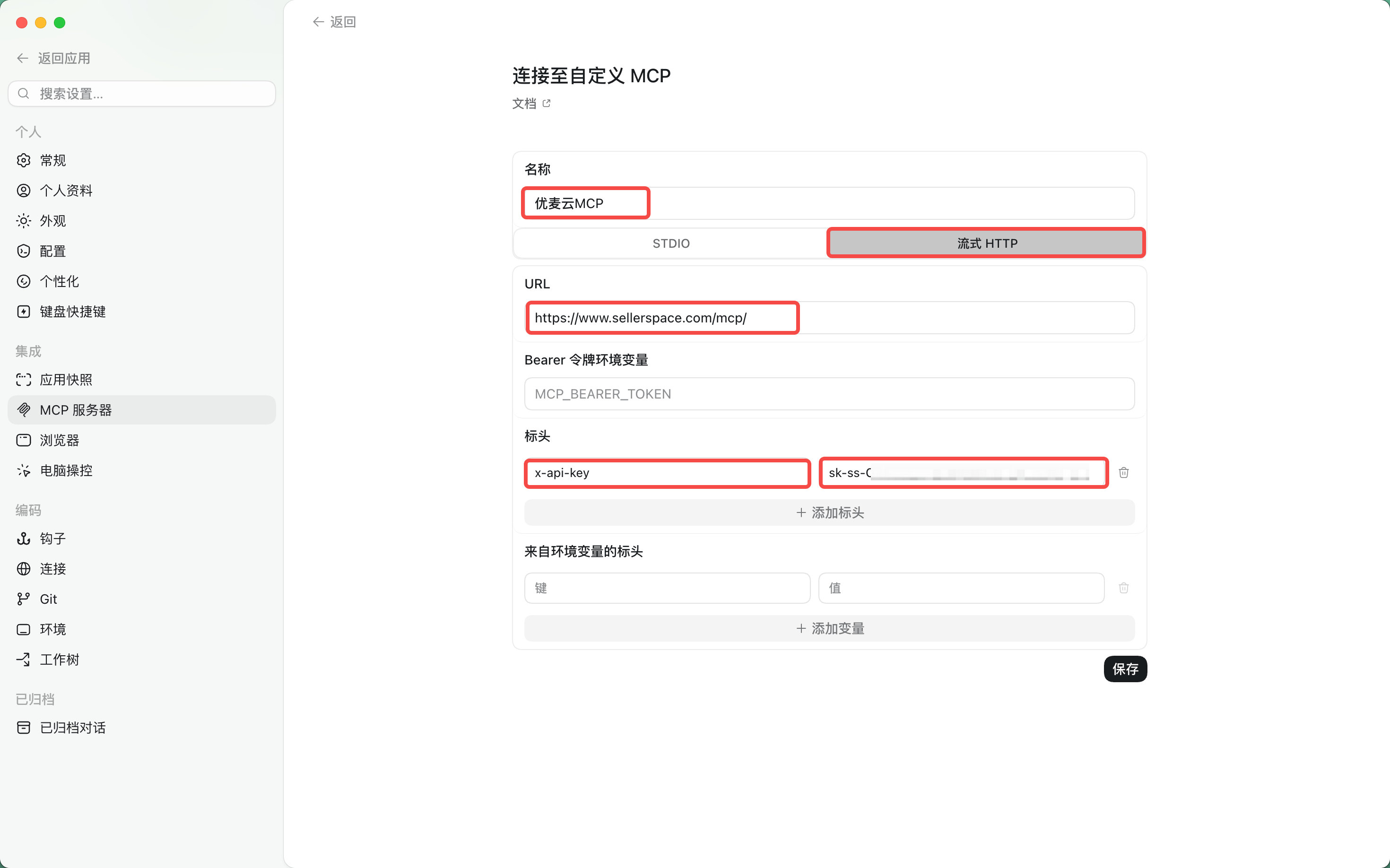Open 工作树 settings
Screen dimensions: 1390x868
[x=141, y=660]
